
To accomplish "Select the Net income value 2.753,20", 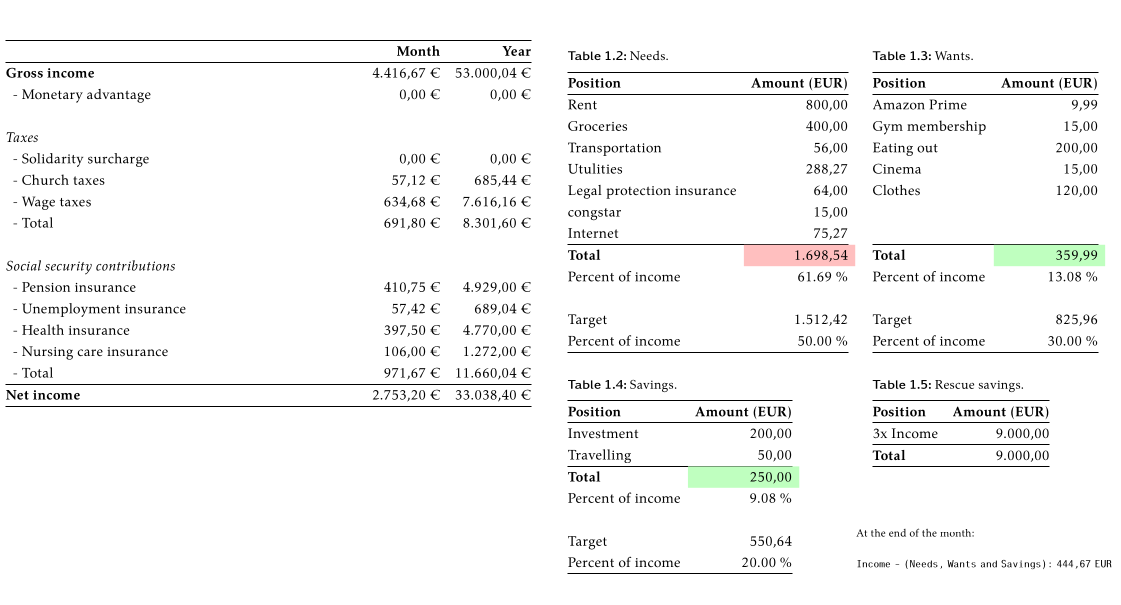I will pos(405,395).
